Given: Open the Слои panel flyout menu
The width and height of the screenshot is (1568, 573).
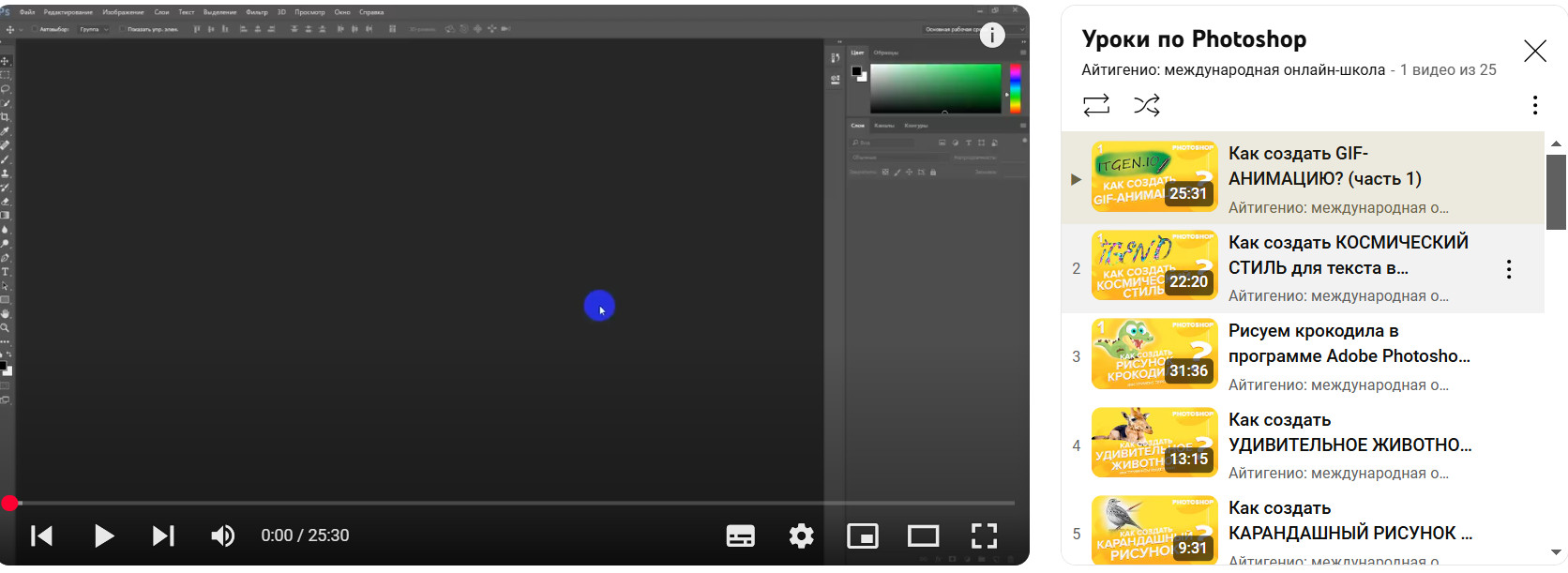Looking at the screenshot, I should tap(1023, 125).
